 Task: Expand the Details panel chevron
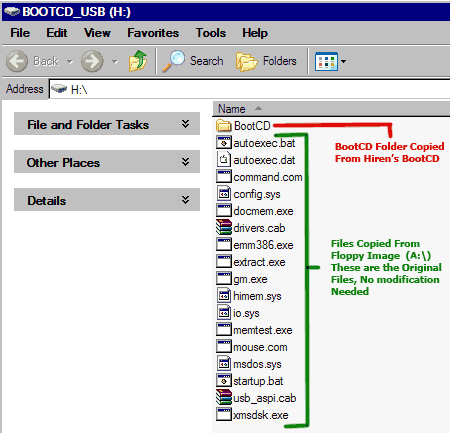tap(186, 200)
